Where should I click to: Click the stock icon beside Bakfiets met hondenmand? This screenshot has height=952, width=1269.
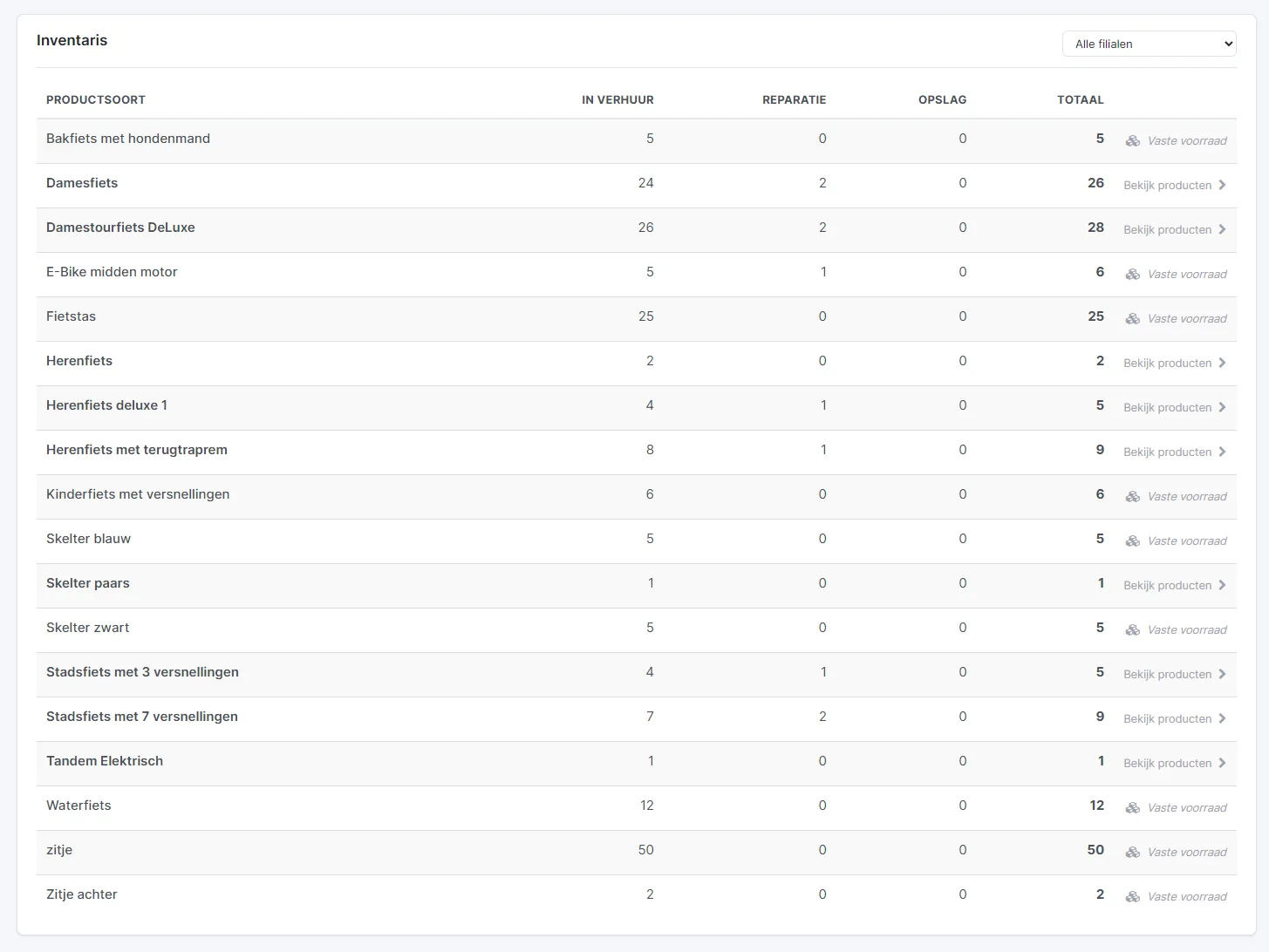[x=1132, y=140]
